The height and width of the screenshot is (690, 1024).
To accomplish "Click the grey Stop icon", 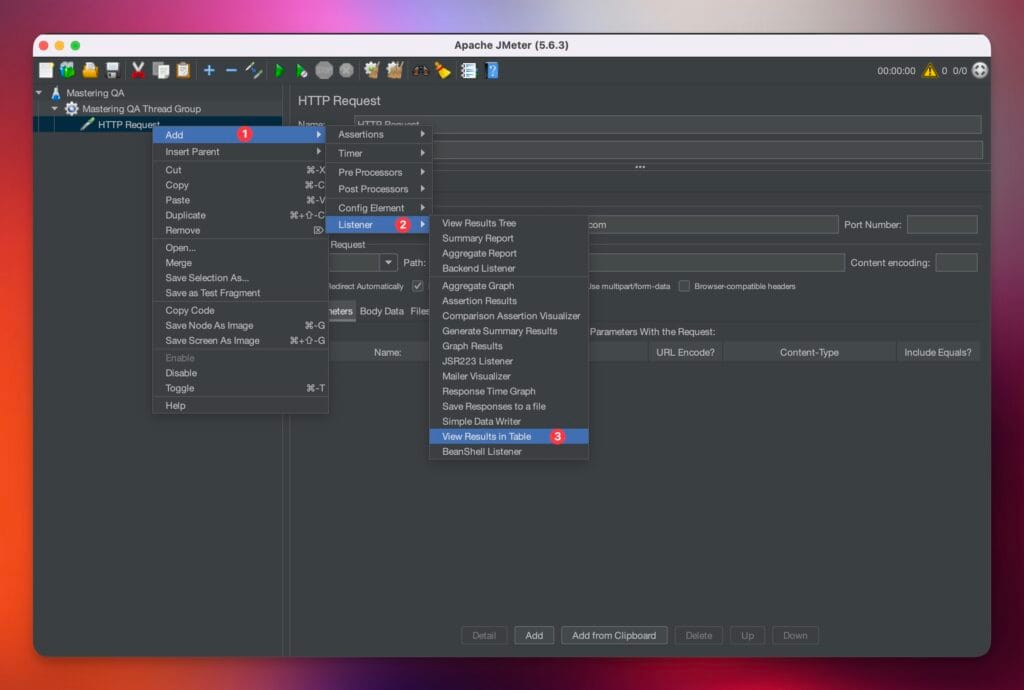I will [x=324, y=71].
